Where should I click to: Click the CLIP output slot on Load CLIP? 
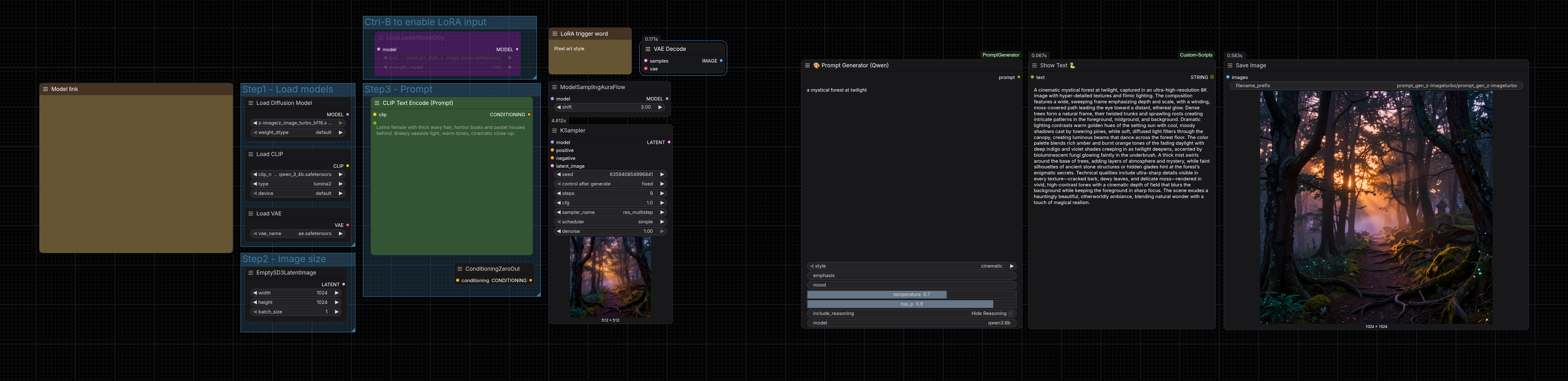pyautogui.click(x=347, y=166)
